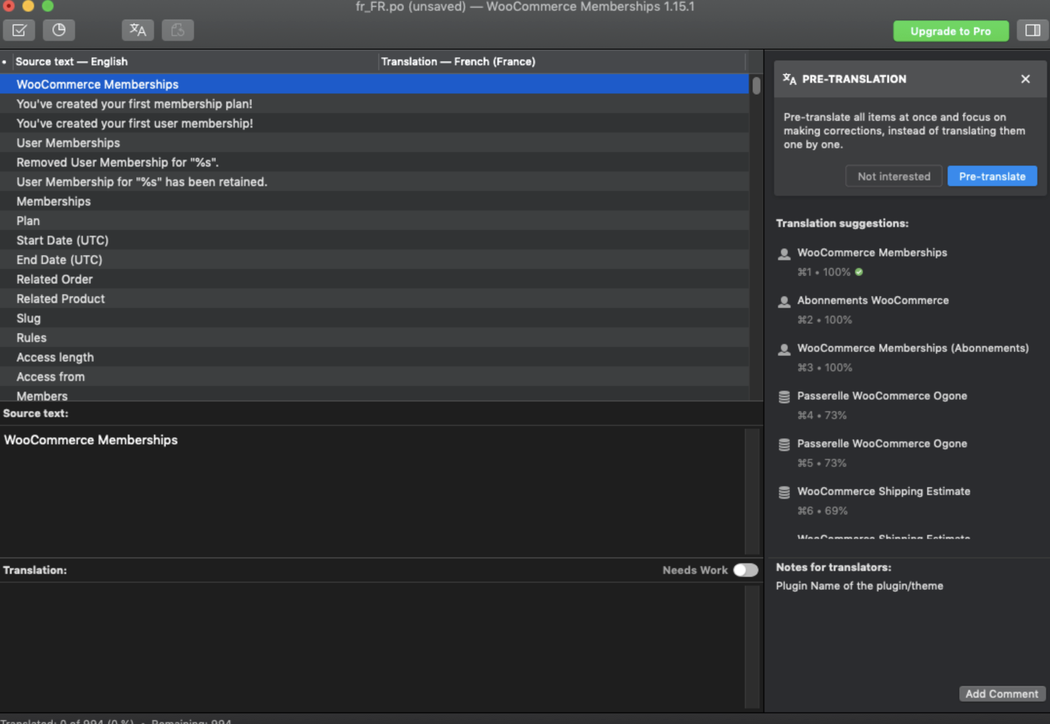
Task: Select the "Related Product" string row
Action: coord(374,299)
